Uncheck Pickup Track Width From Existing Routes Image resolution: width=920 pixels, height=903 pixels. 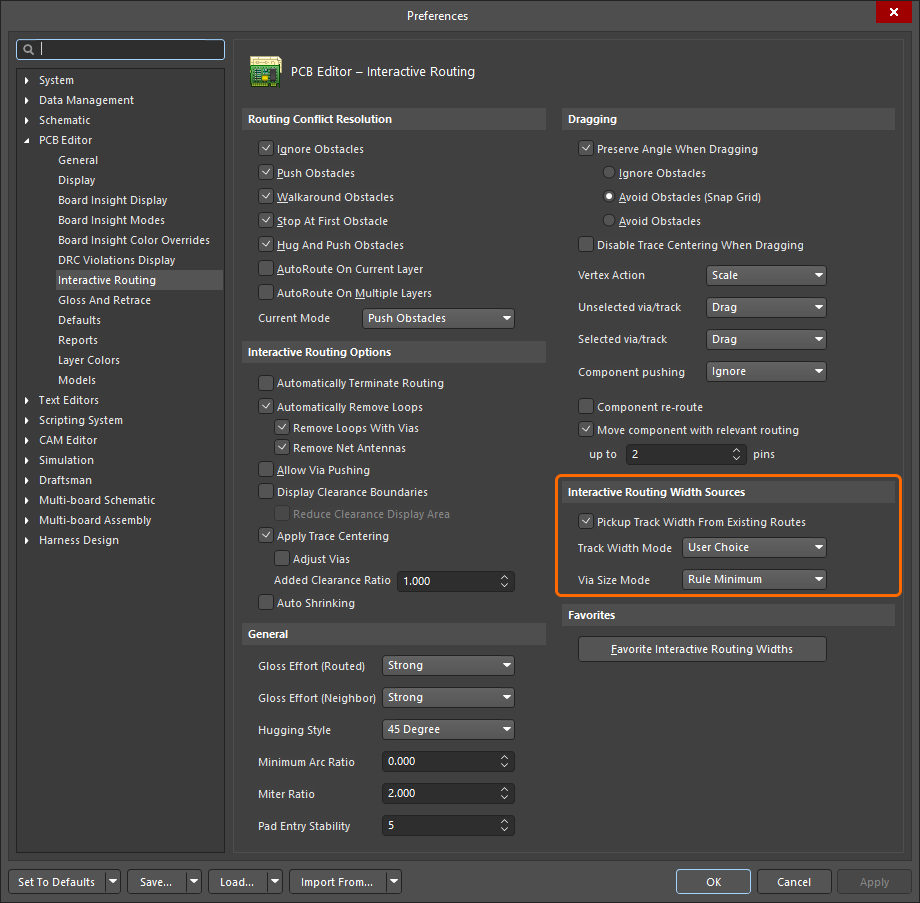[586, 522]
